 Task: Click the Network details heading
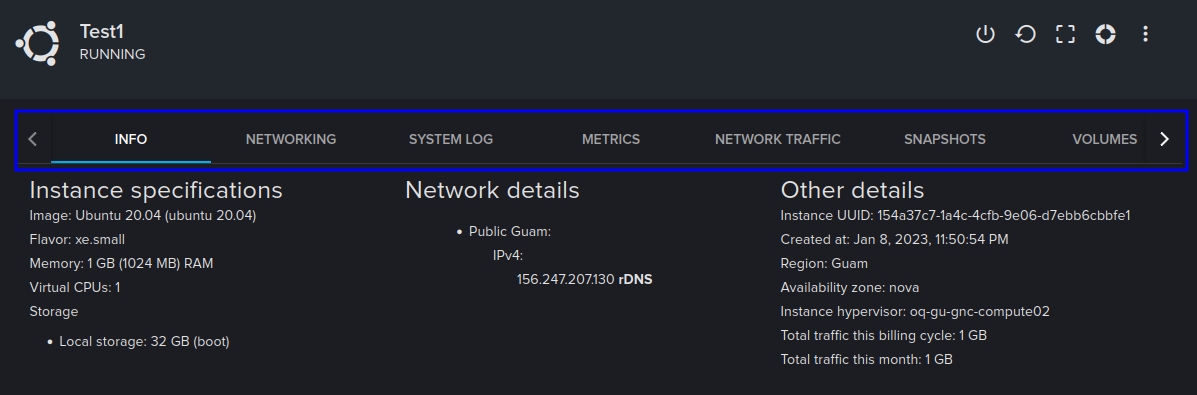click(x=492, y=190)
